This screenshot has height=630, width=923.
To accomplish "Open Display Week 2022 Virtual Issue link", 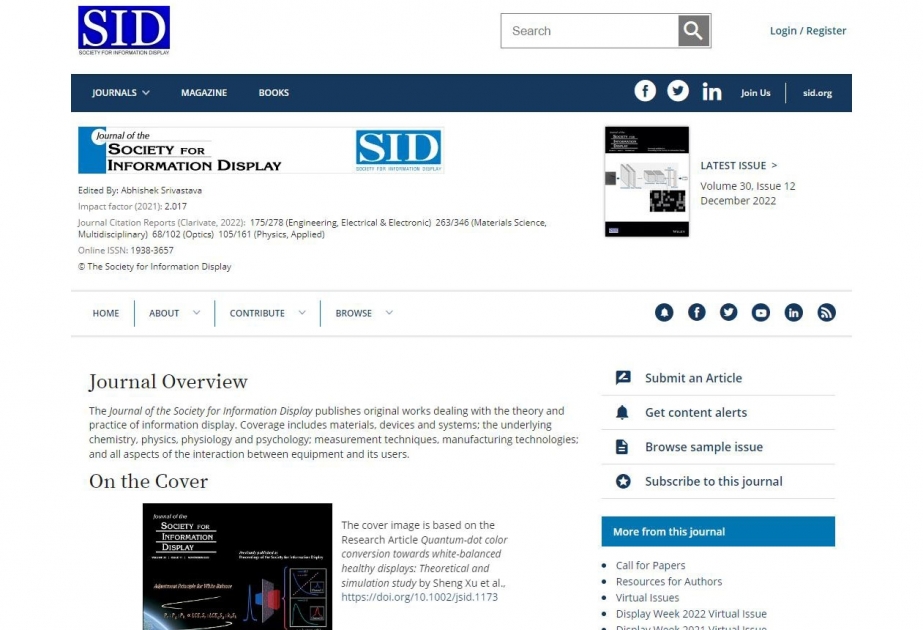I will (x=691, y=614).
